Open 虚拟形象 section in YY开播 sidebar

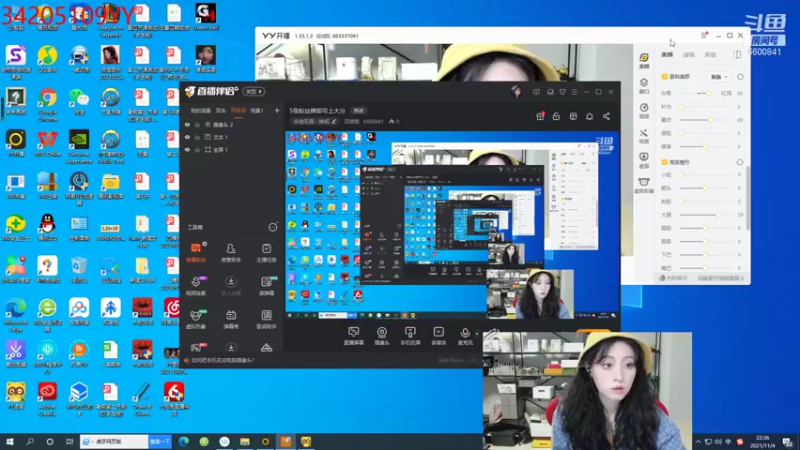pos(644,185)
